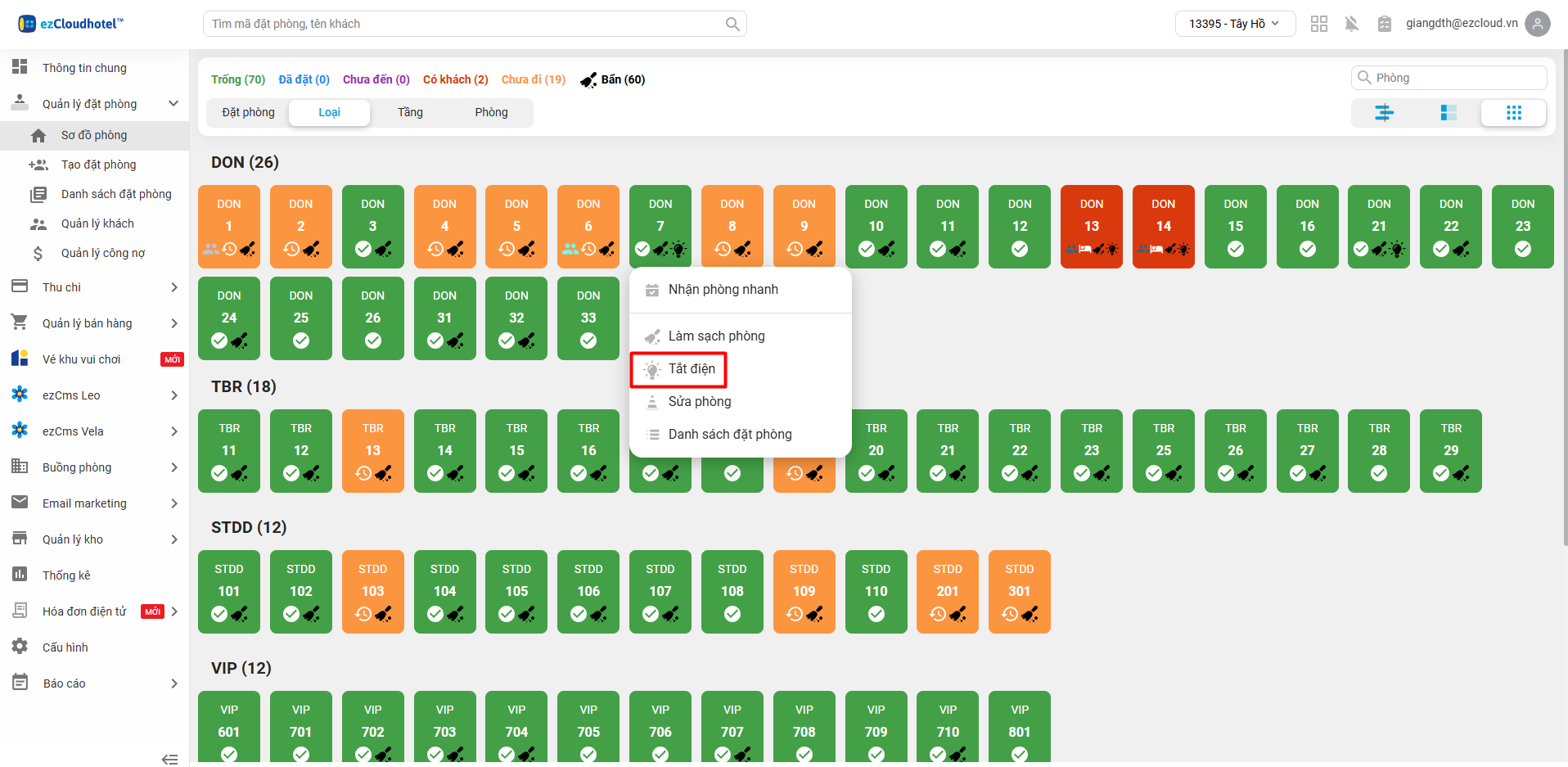Open the 13395 - Tây Hồ hotel dropdown
1568x767 pixels.
[x=1234, y=24]
